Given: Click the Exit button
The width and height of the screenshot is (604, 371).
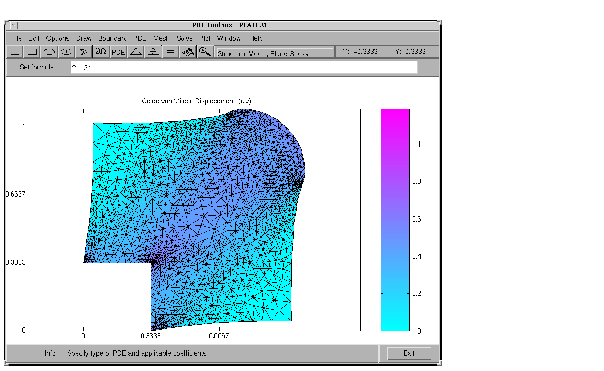Looking at the screenshot, I should point(409,353).
